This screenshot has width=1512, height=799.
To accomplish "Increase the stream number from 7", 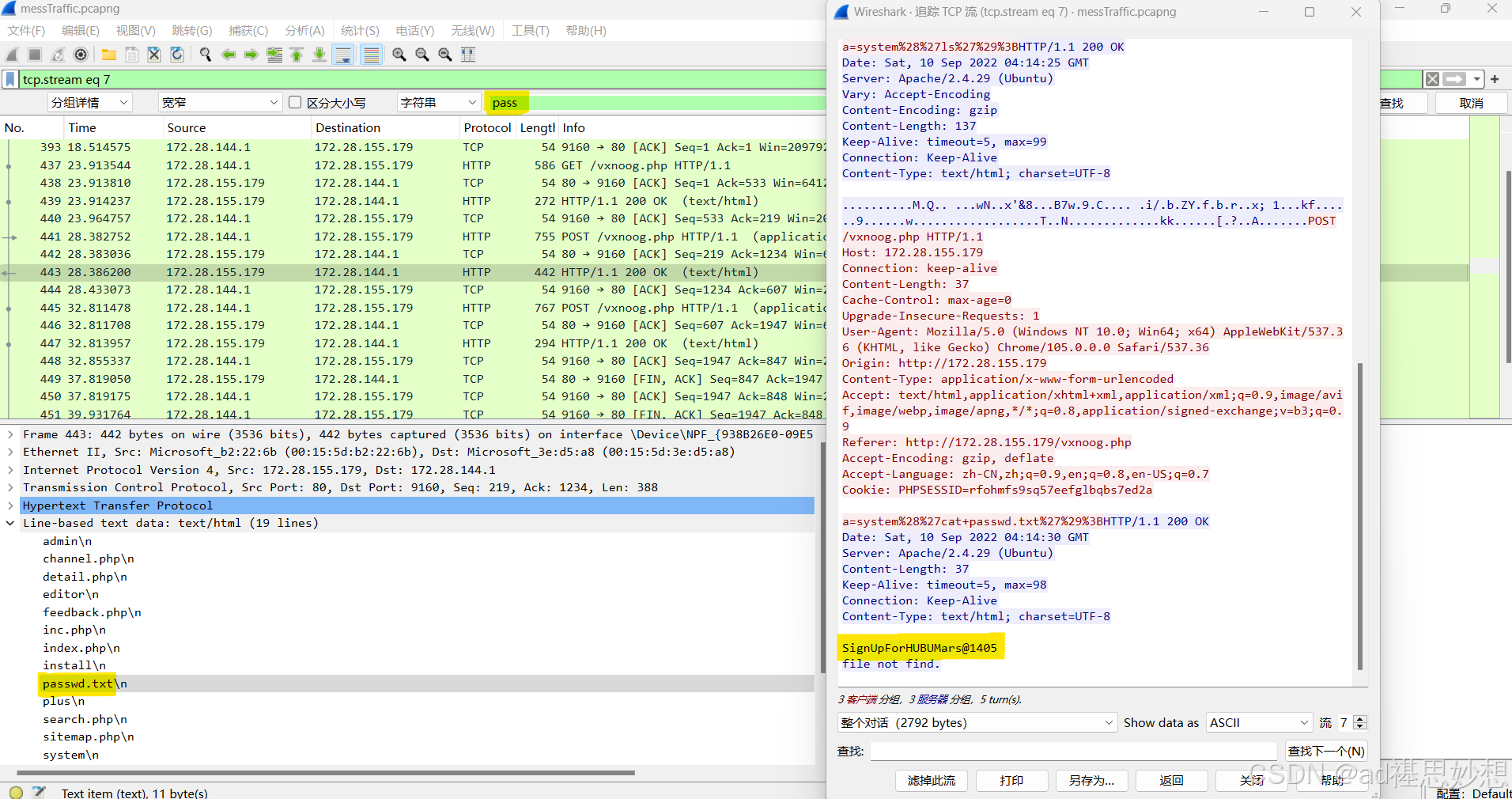I will 1360,718.
